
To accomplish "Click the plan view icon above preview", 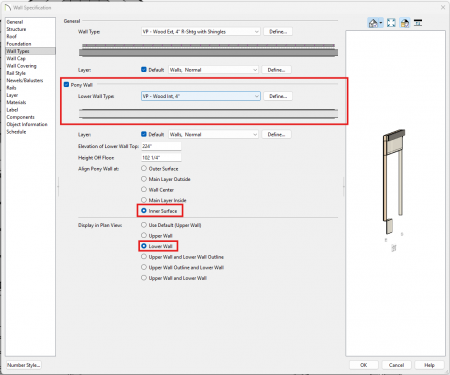I will click(x=418, y=23).
